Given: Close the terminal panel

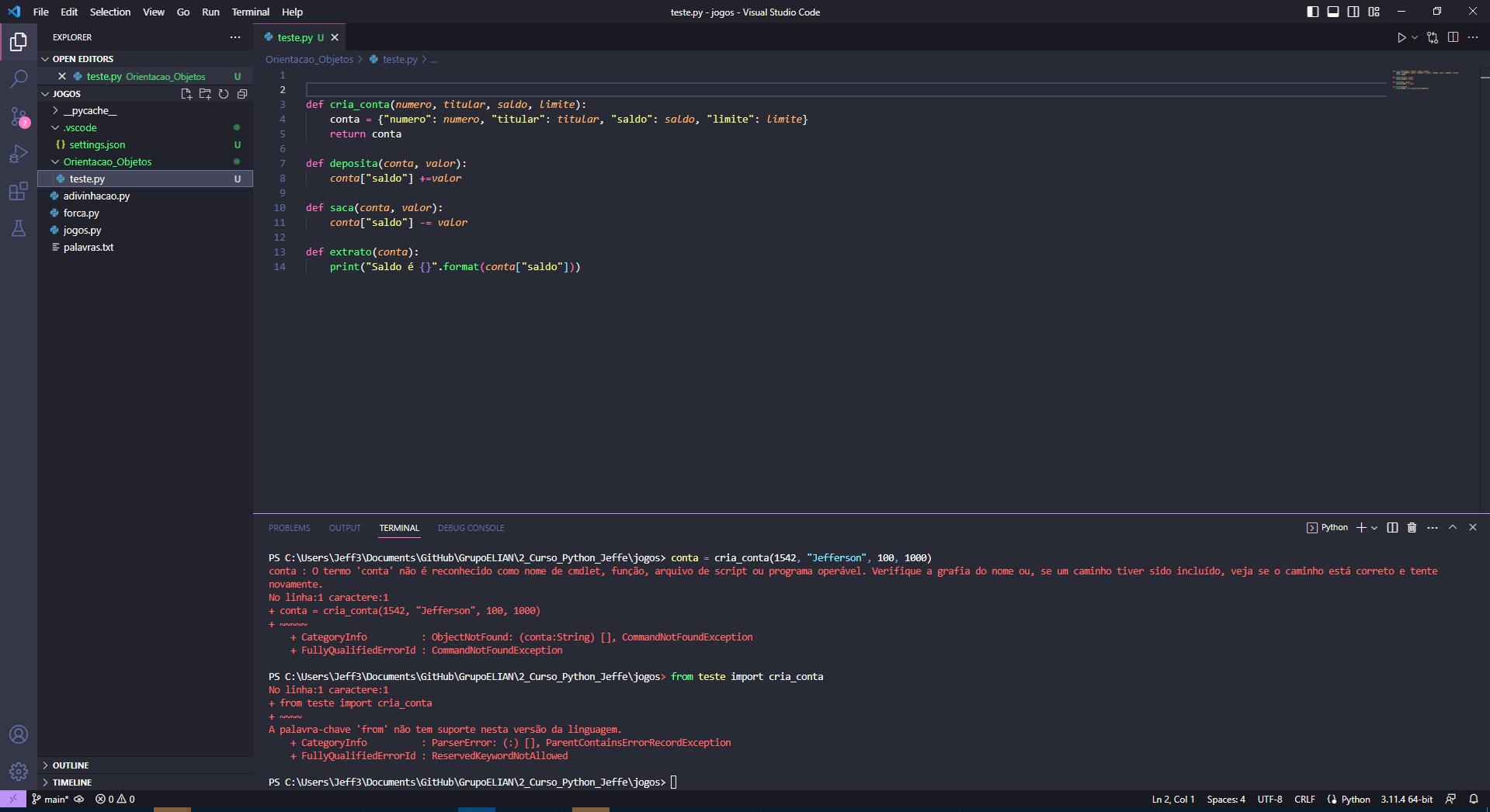Looking at the screenshot, I should [x=1473, y=528].
